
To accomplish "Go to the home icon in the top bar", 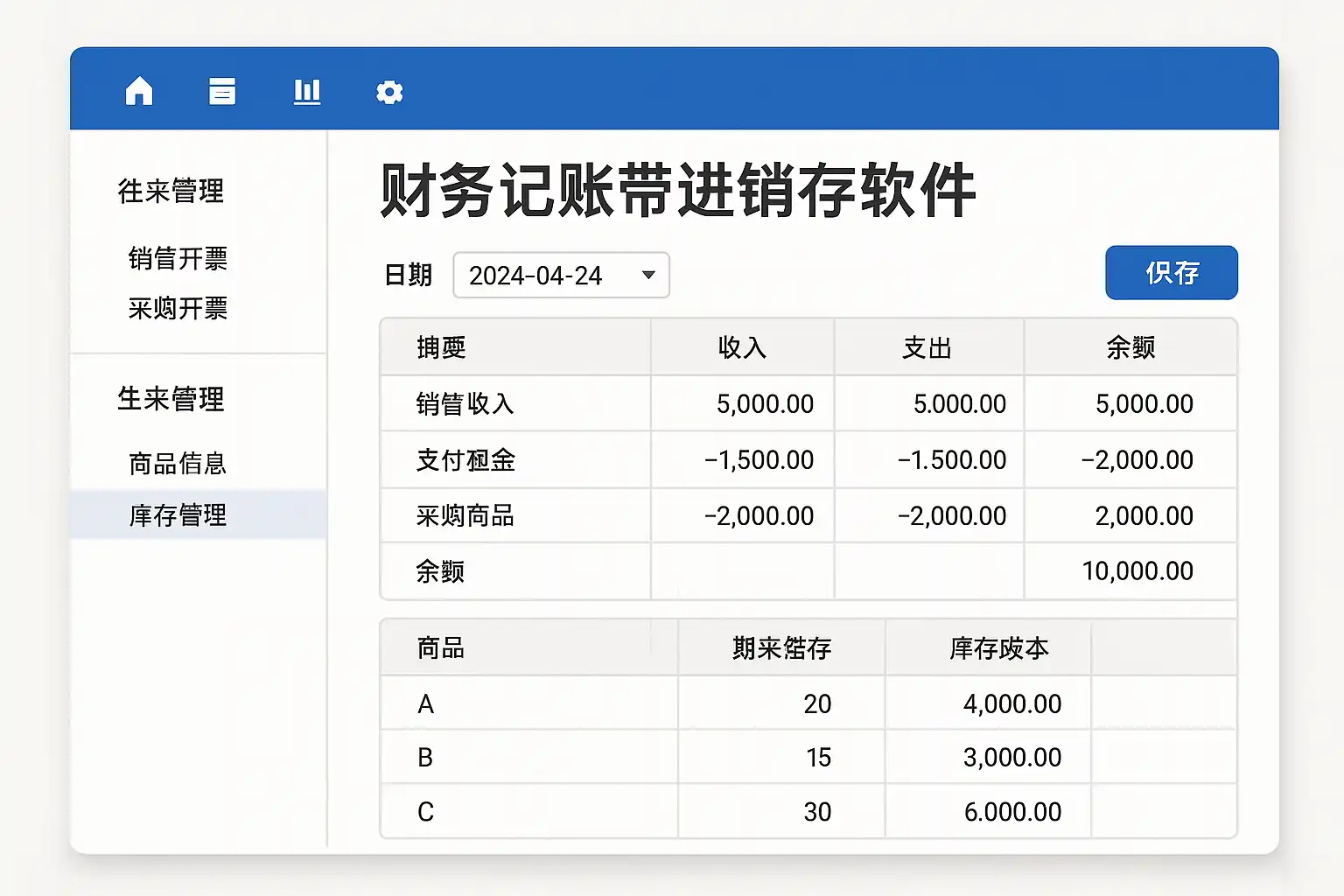I will 139,91.
